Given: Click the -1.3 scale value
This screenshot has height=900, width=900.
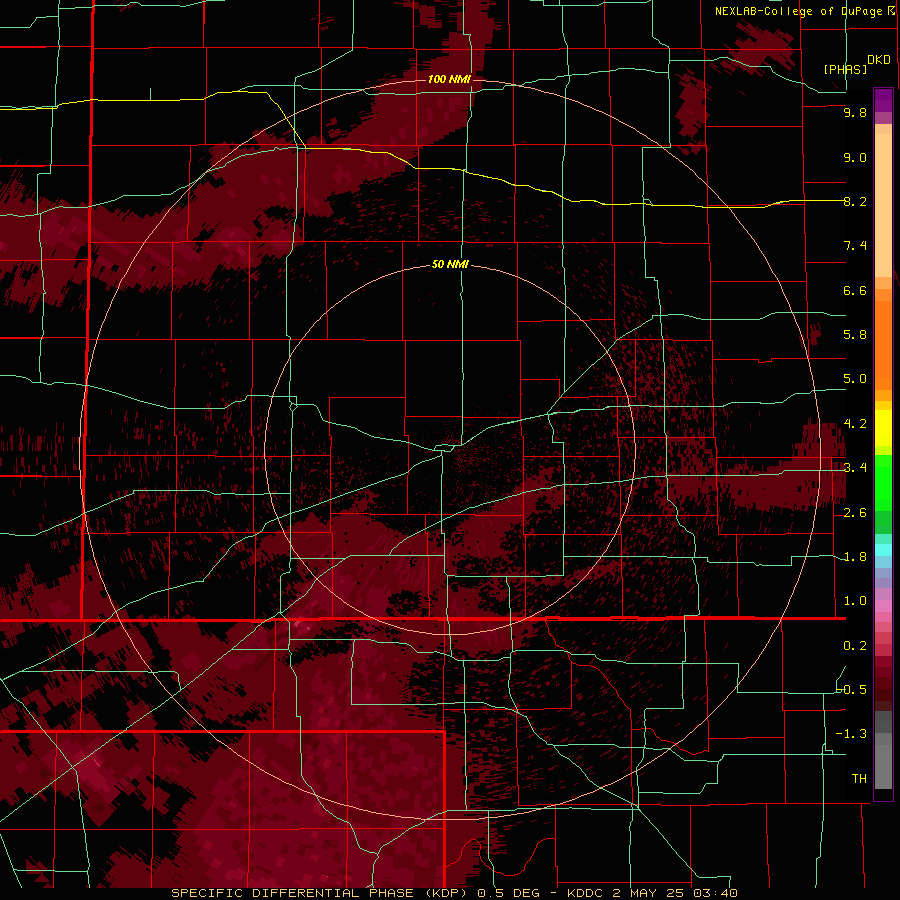Looking at the screenshot, I should click(852, 734).
